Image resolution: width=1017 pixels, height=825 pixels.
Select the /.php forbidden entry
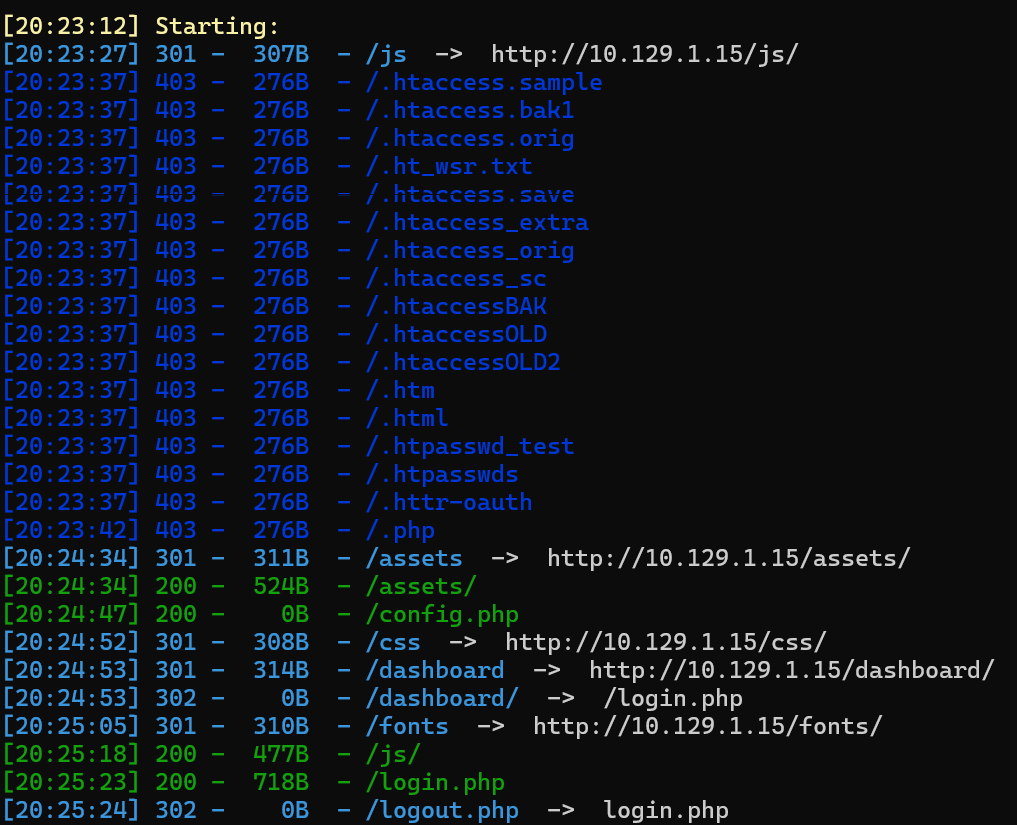click(x=400, y=530)
